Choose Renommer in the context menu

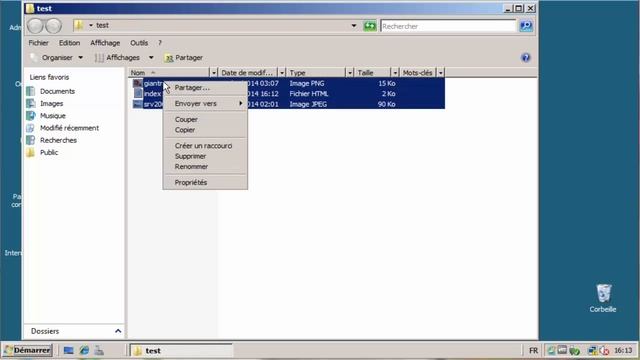point(205,167)
